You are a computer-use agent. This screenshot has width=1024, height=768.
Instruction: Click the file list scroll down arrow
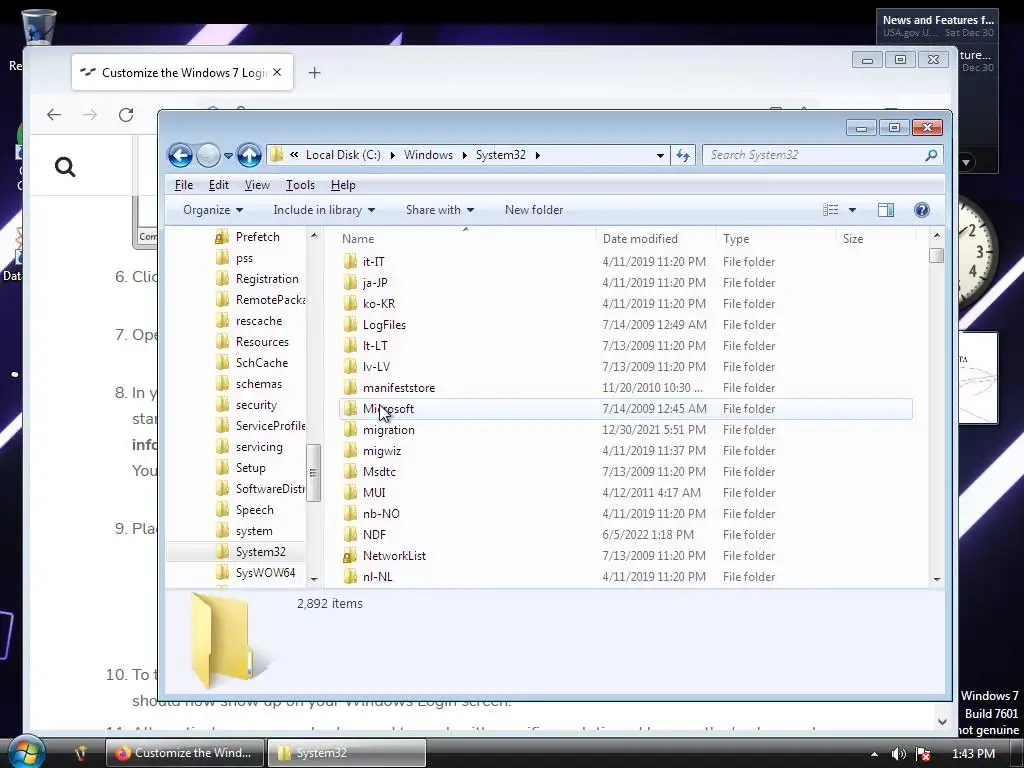[x=937, y=579]
